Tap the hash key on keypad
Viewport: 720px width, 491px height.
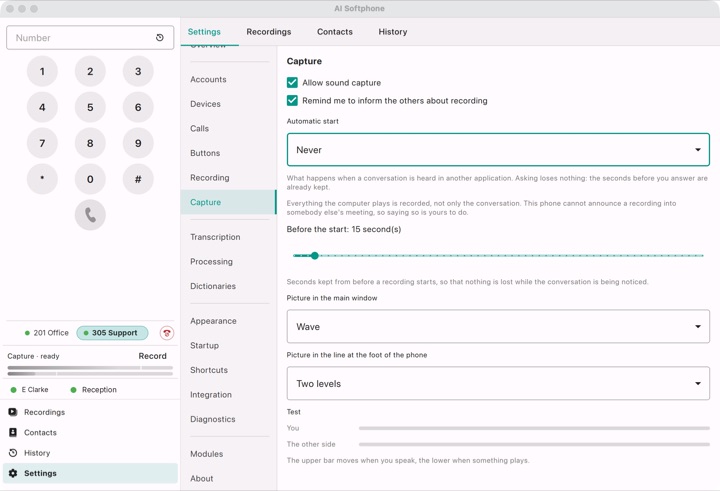click(x=138, y=179)
